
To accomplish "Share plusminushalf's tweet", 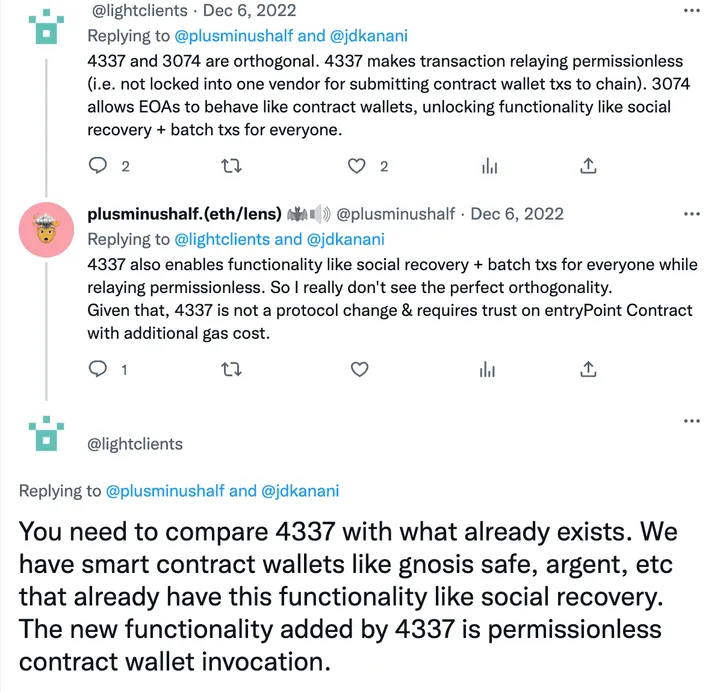I will [588, 369].
